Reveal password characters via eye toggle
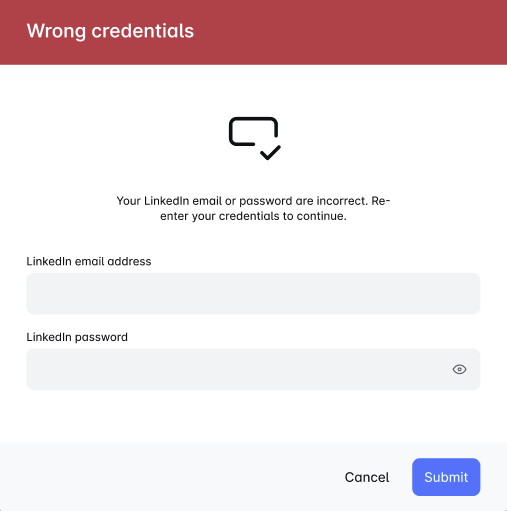 tap(459, 369)
